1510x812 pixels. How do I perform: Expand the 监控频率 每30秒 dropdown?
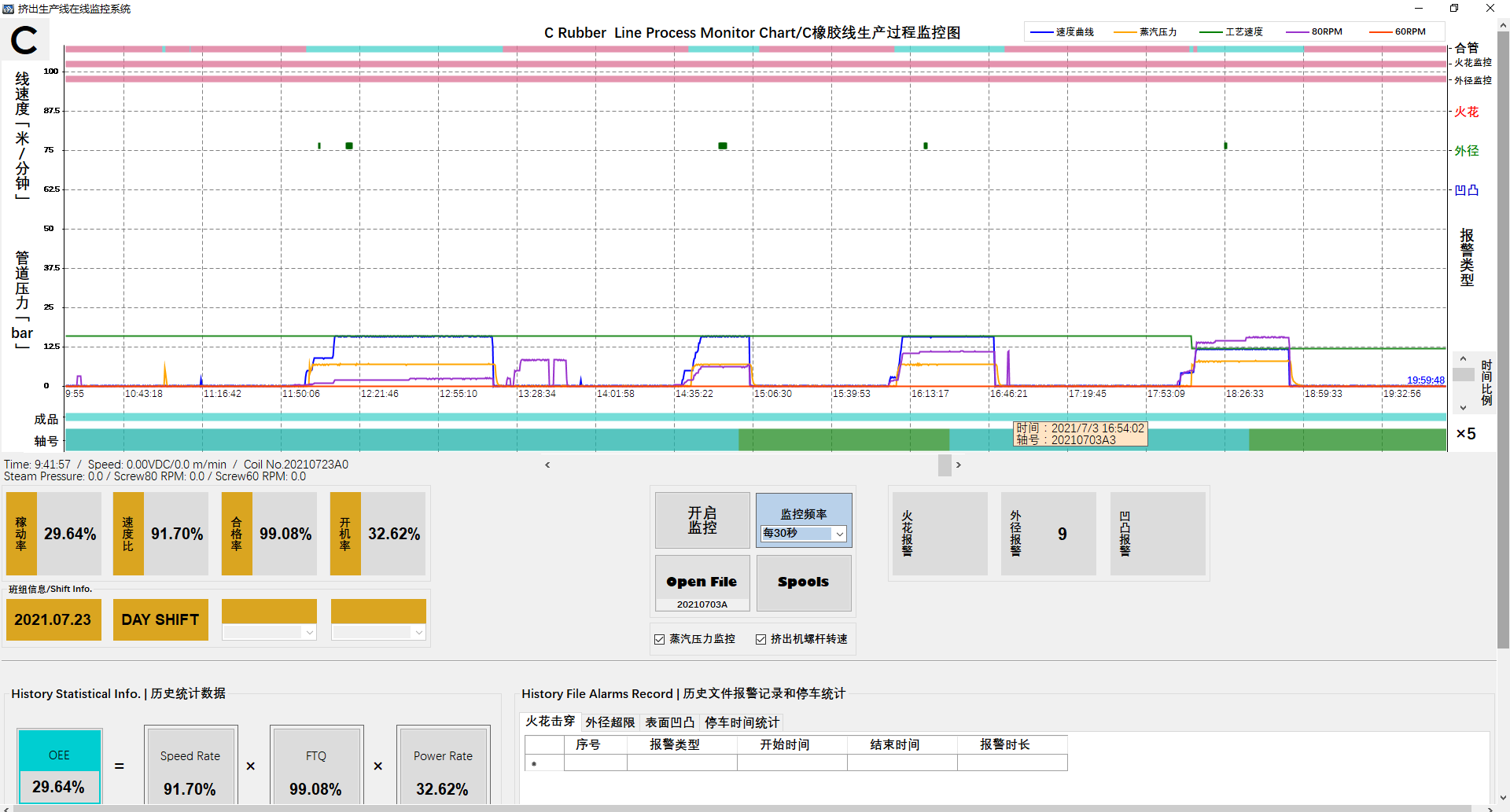[x=839, y=534]
